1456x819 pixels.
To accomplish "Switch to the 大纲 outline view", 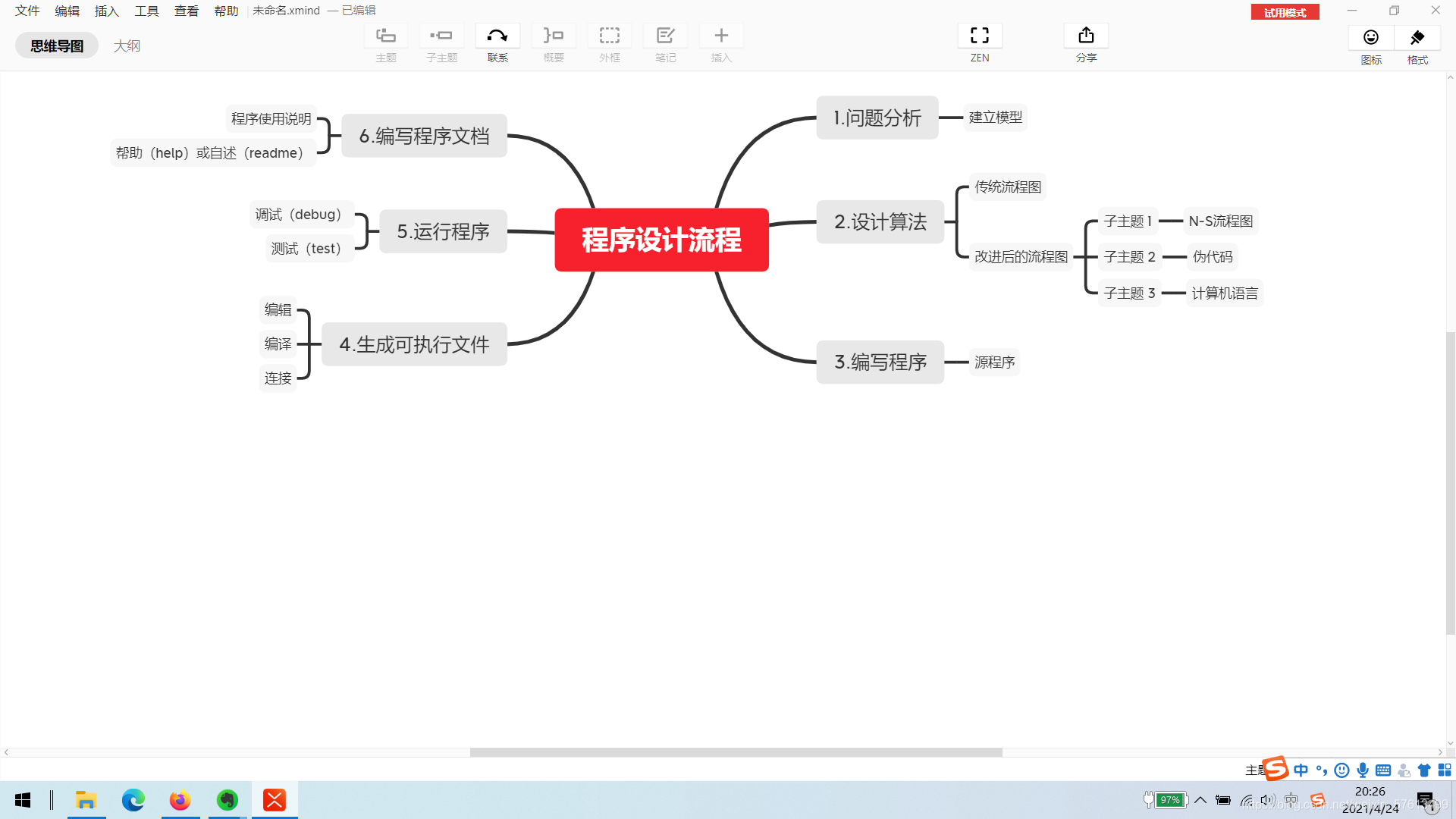I will click(127, 45).
